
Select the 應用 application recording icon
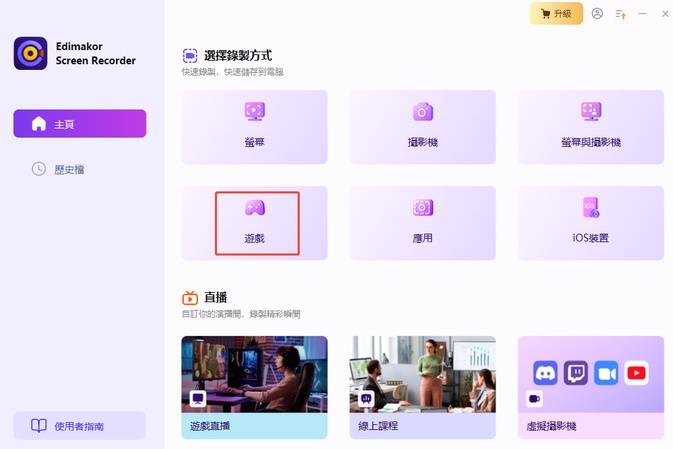pyautogui.click(x=423, y=208)
